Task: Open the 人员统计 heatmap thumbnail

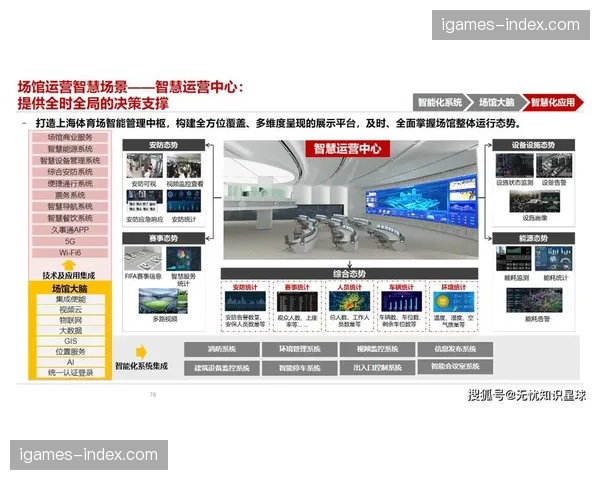Action: pyautogui.click(x=349, y=301)
